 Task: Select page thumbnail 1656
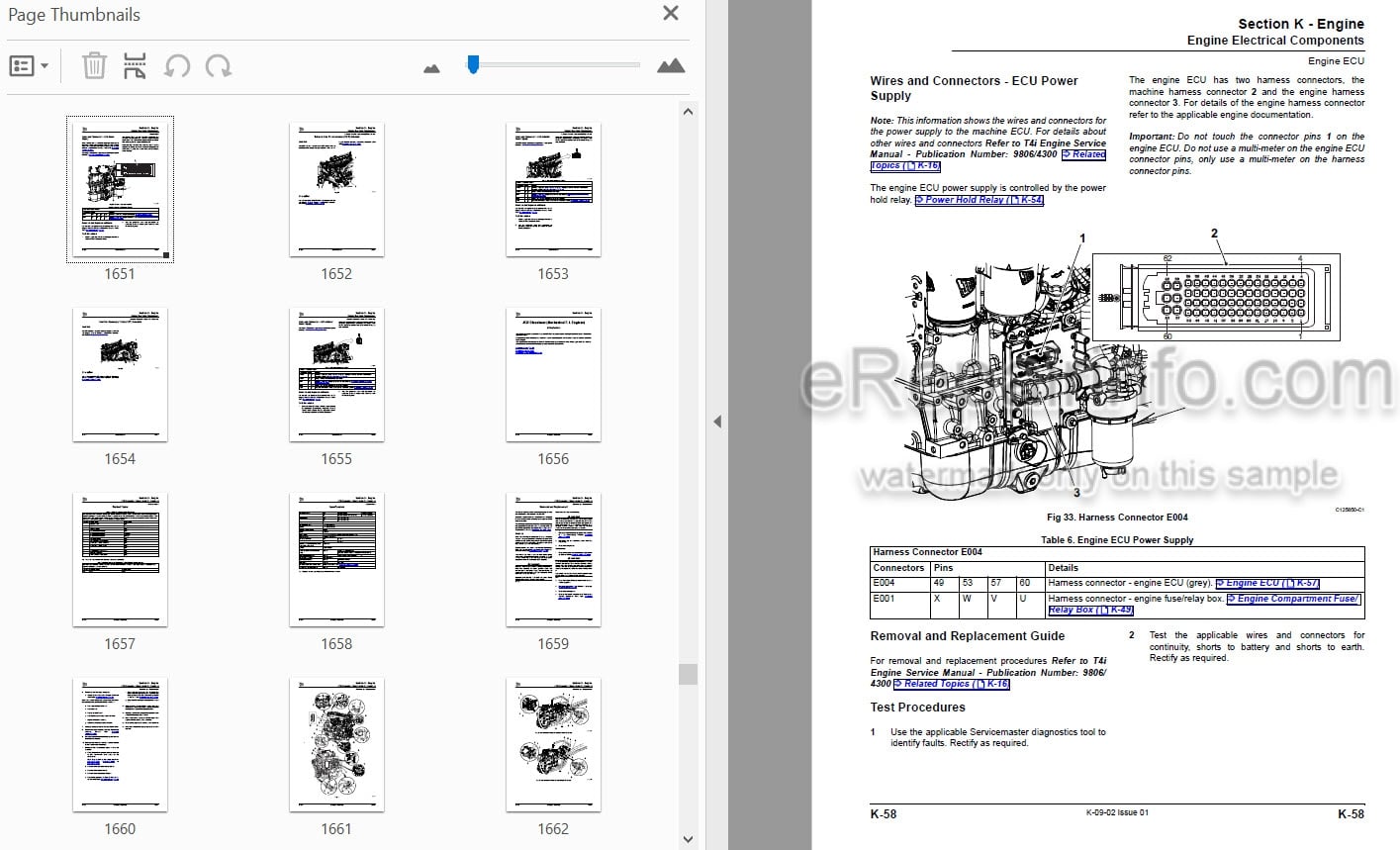pyautogui.click(x=553, y=374)
